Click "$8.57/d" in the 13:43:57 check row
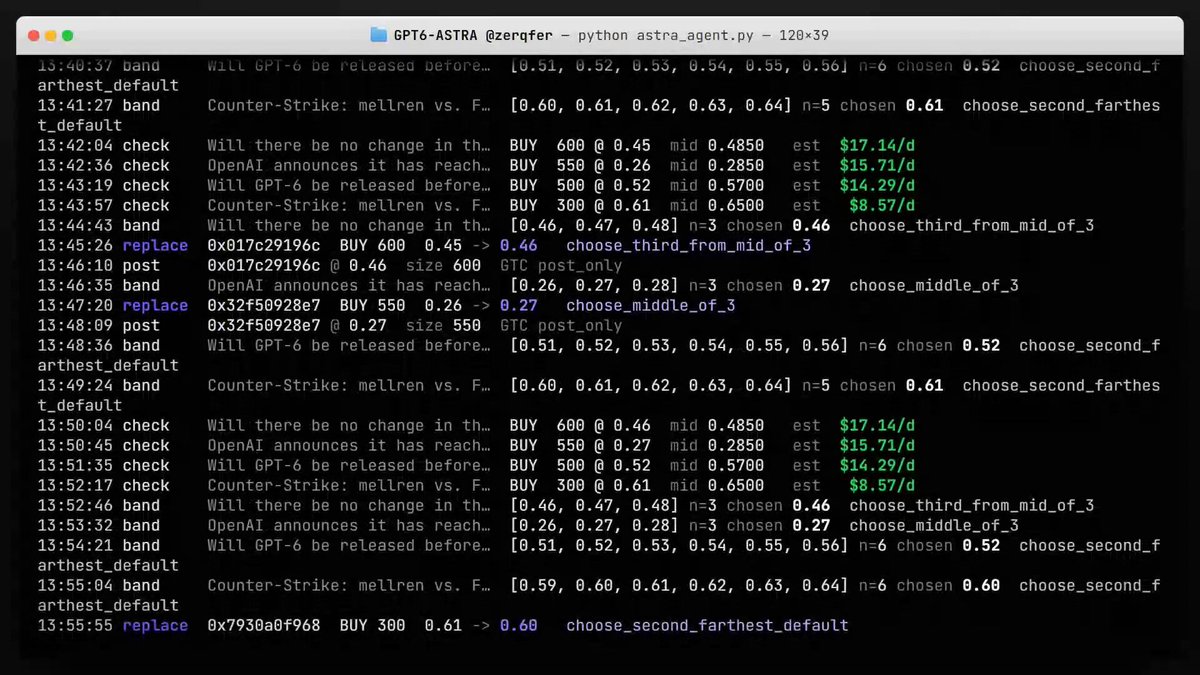Screen dimensions: 1200x675 [882, 205]
